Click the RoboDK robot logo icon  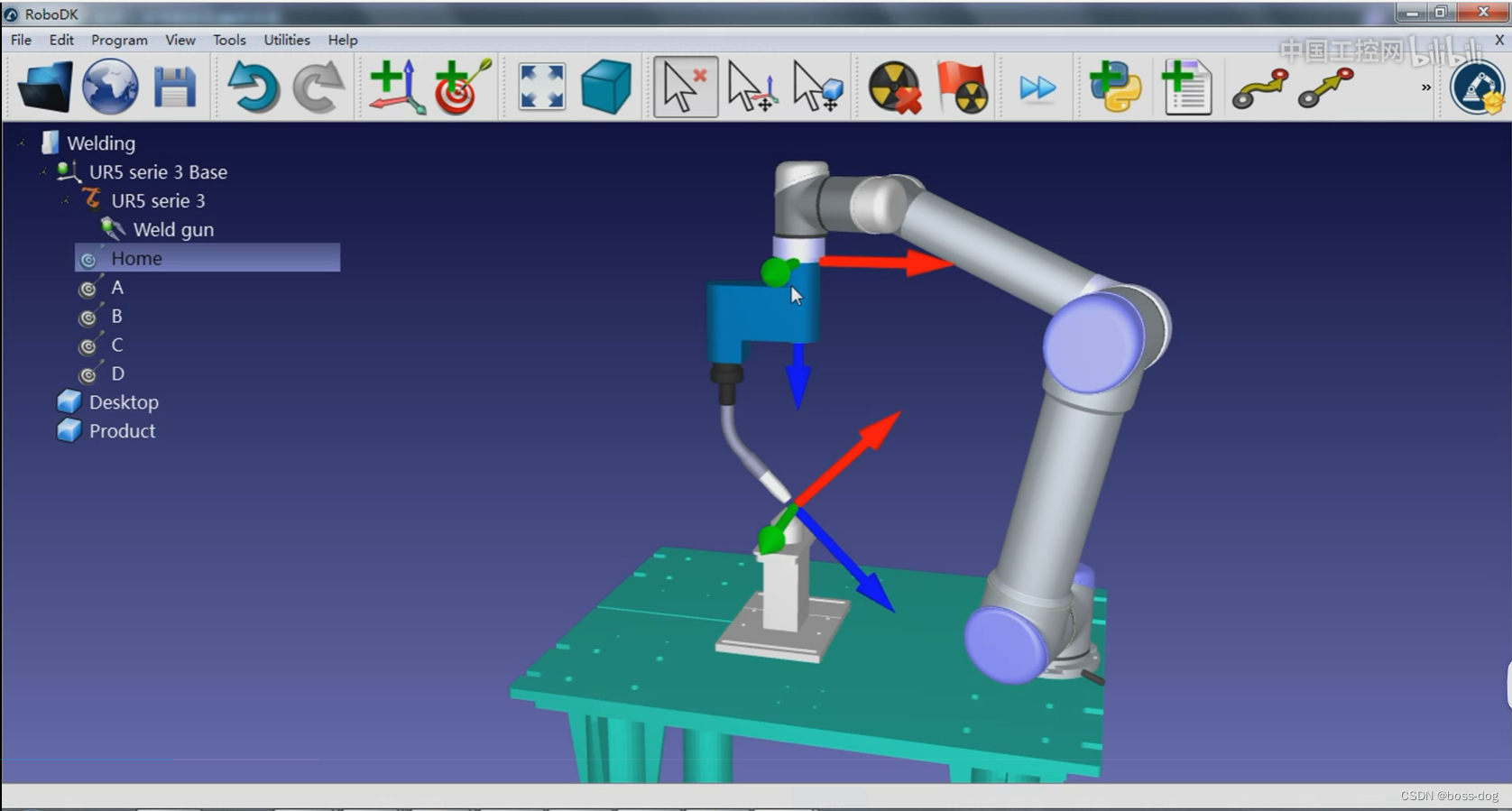click(x=1478, y=88)
